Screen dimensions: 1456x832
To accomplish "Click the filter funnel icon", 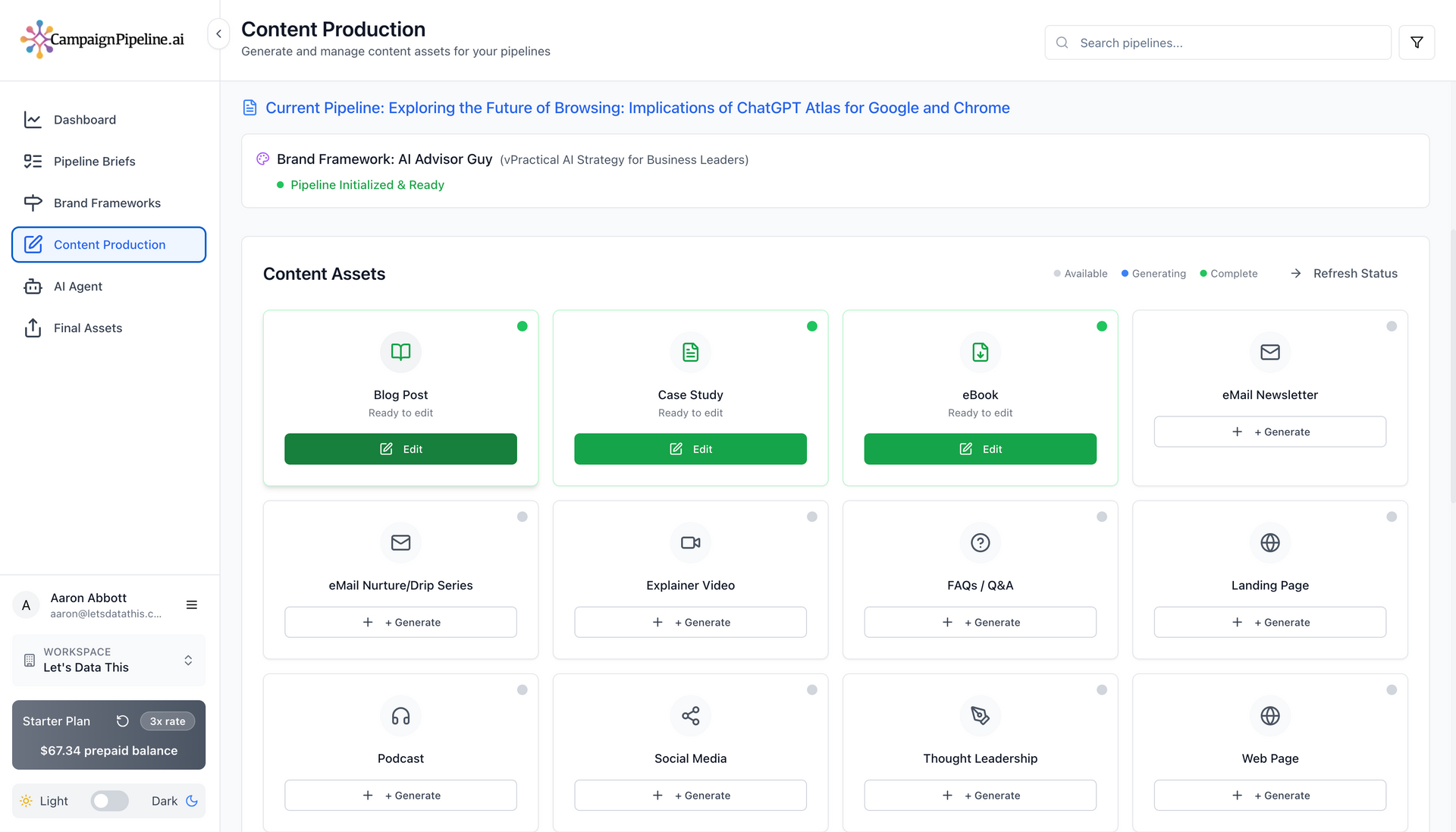I will [x=1416, y=42].
